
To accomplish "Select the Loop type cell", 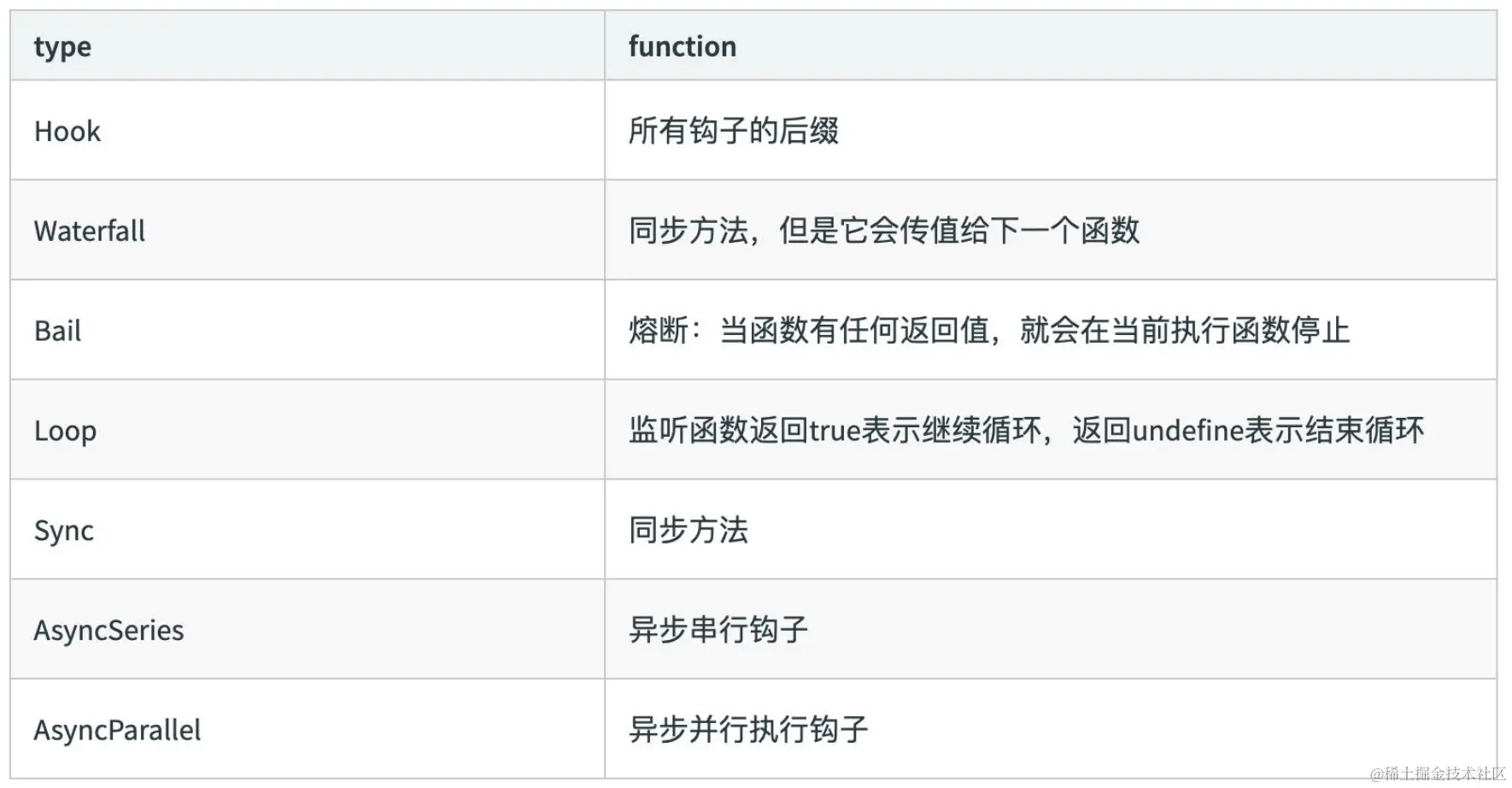I will 308,430.
